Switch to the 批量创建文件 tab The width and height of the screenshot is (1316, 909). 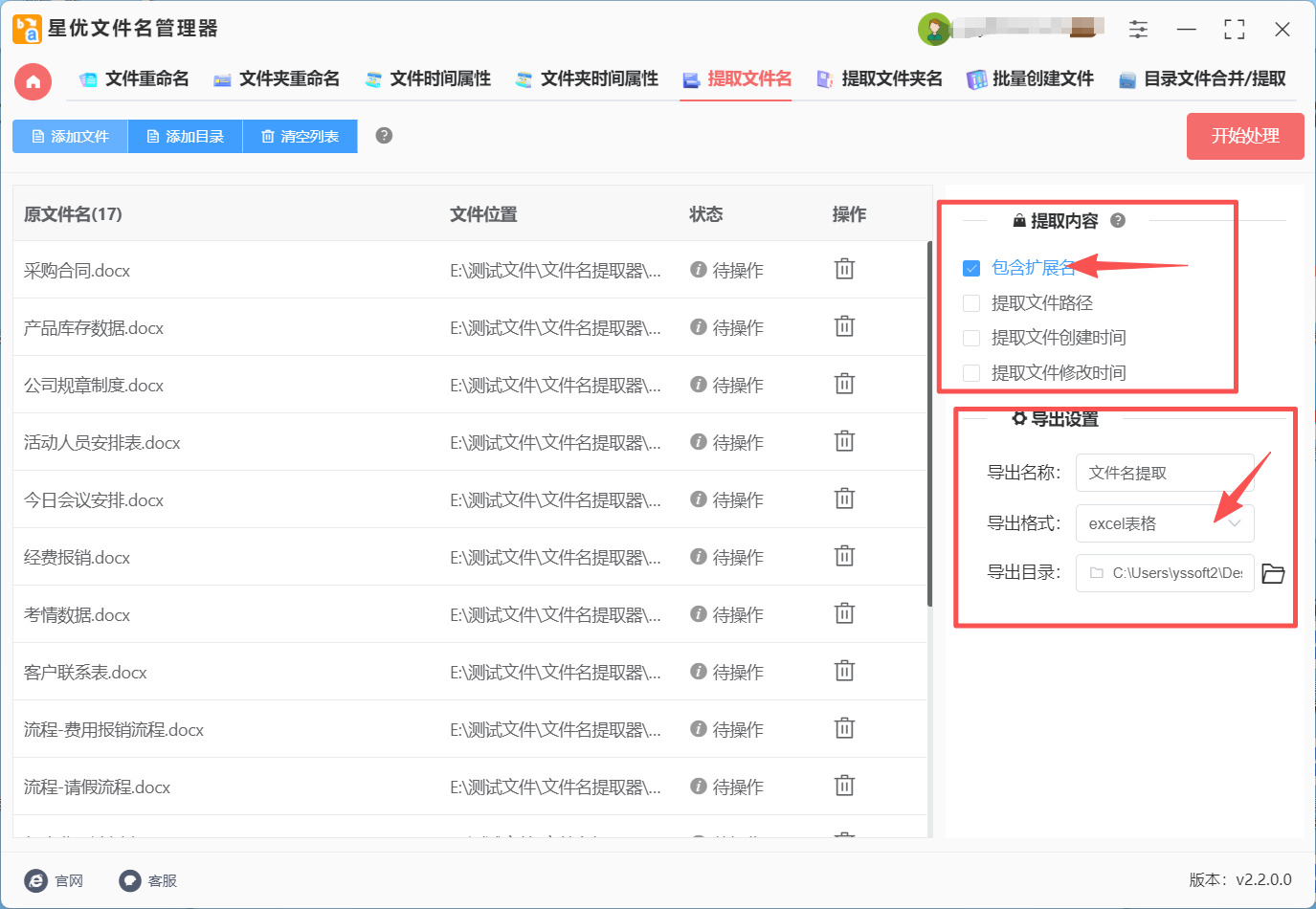click(1031, 79)
